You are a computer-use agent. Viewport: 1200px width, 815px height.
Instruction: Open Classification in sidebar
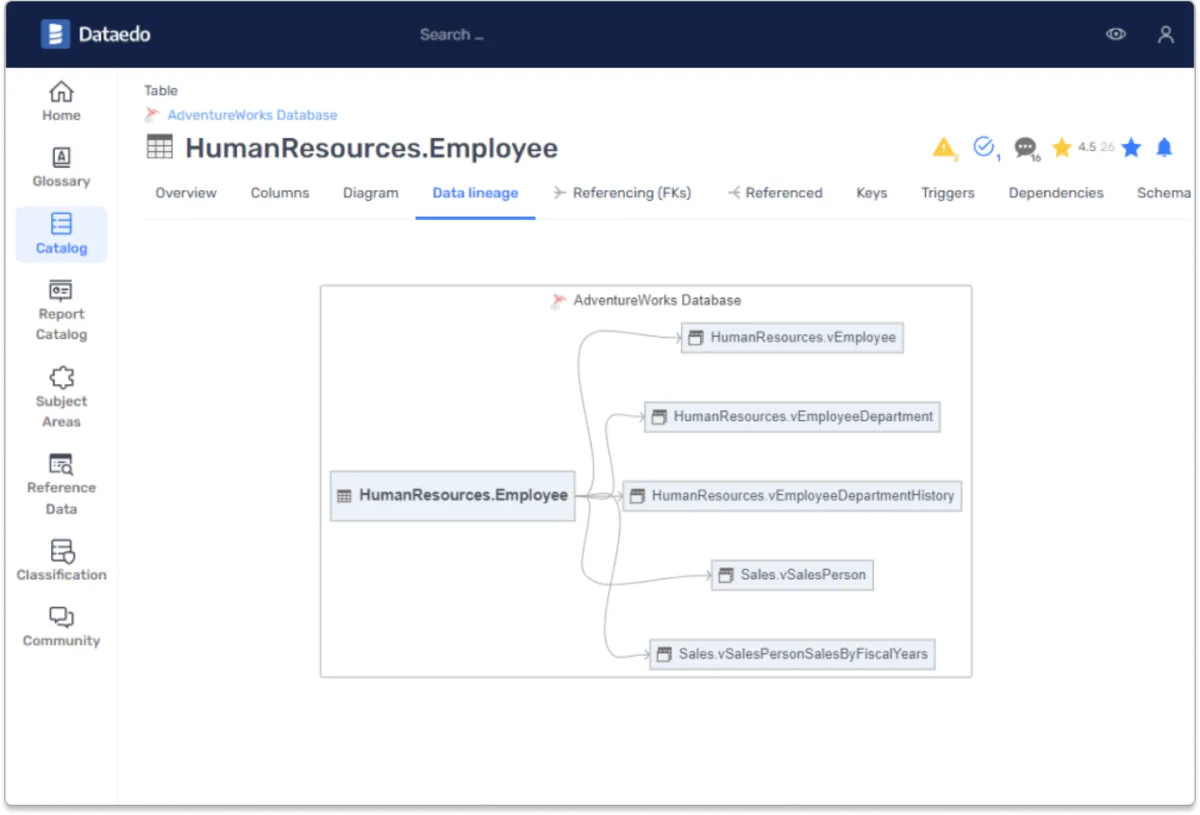61,561
